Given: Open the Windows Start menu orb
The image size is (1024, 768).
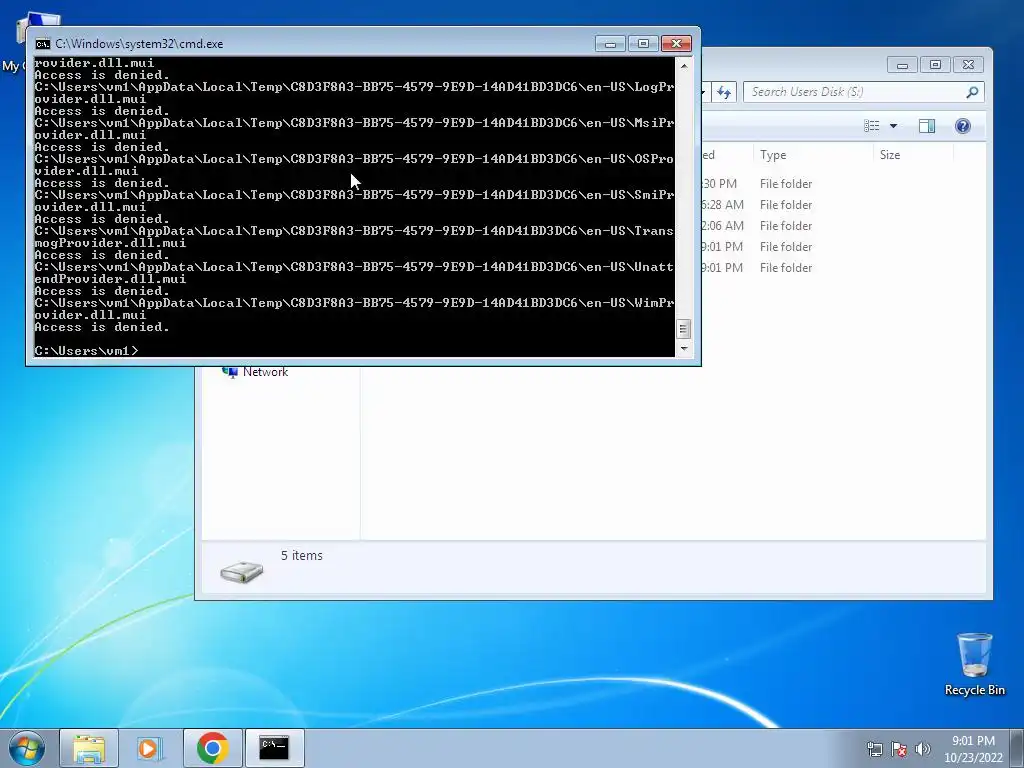Looking at the screenshot, I should (x=27, y=748).
